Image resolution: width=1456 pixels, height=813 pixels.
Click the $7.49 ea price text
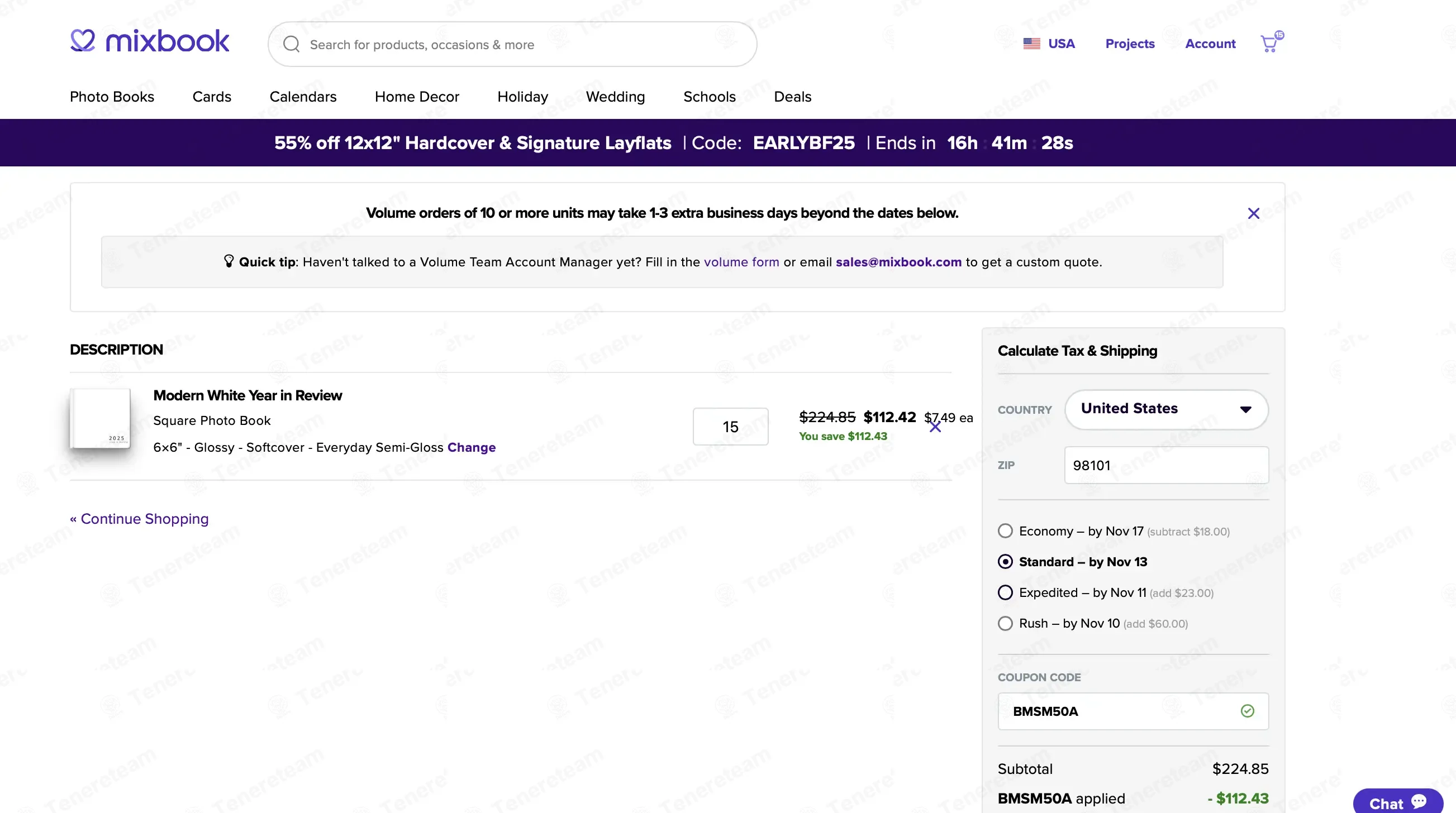click(x=949, y=417)
